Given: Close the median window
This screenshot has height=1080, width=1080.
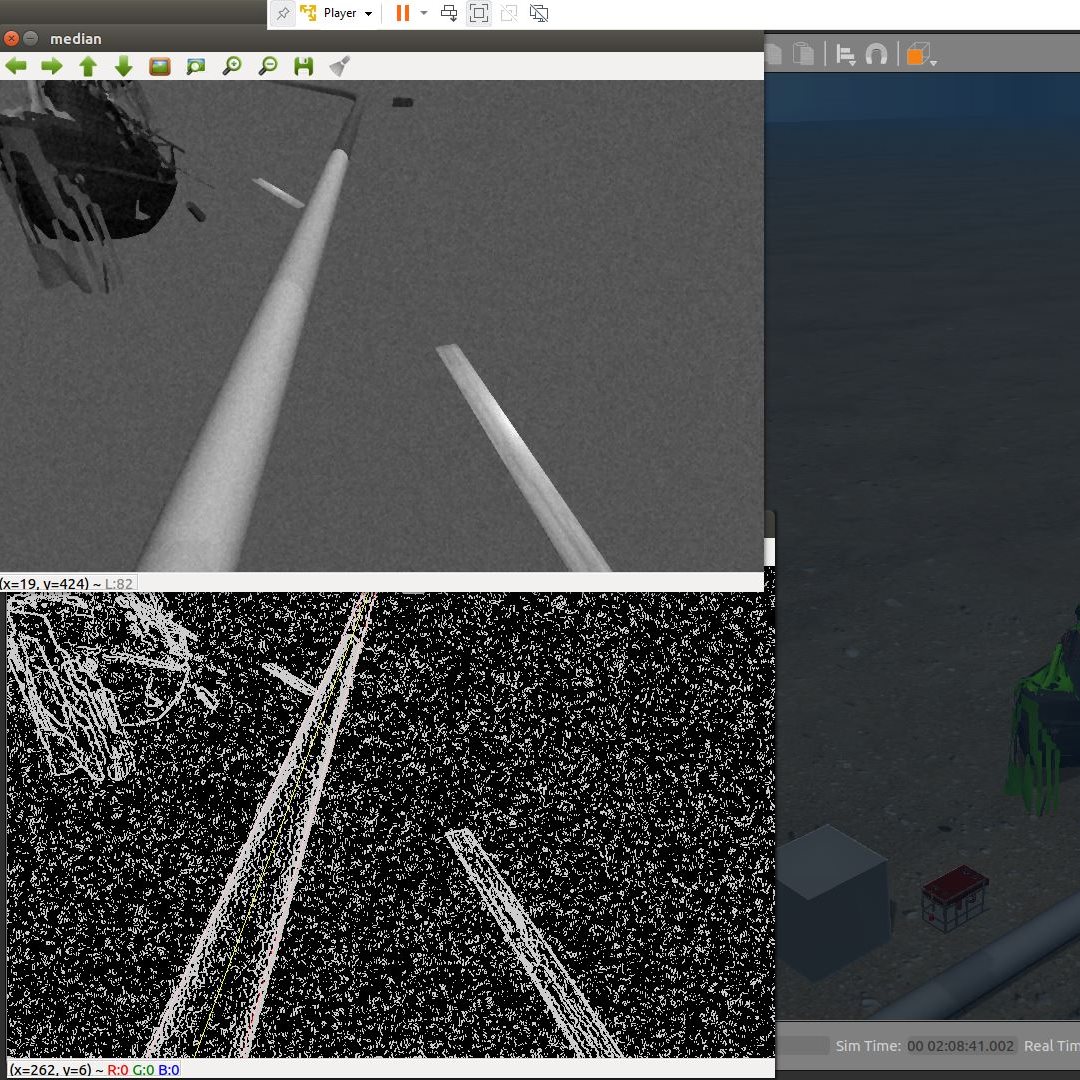Looking at the screenshot, I should point(11,39).
